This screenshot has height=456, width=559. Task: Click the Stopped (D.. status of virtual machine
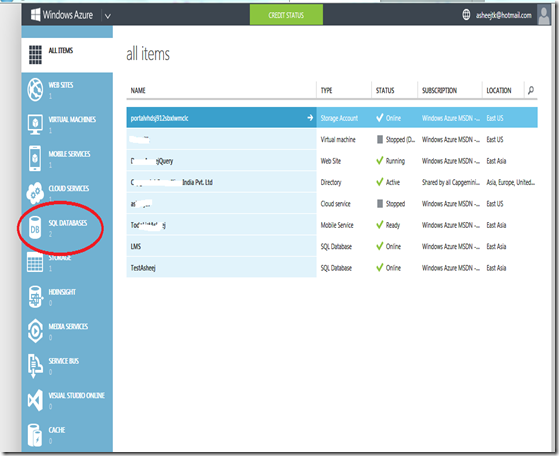click(396, 139)
